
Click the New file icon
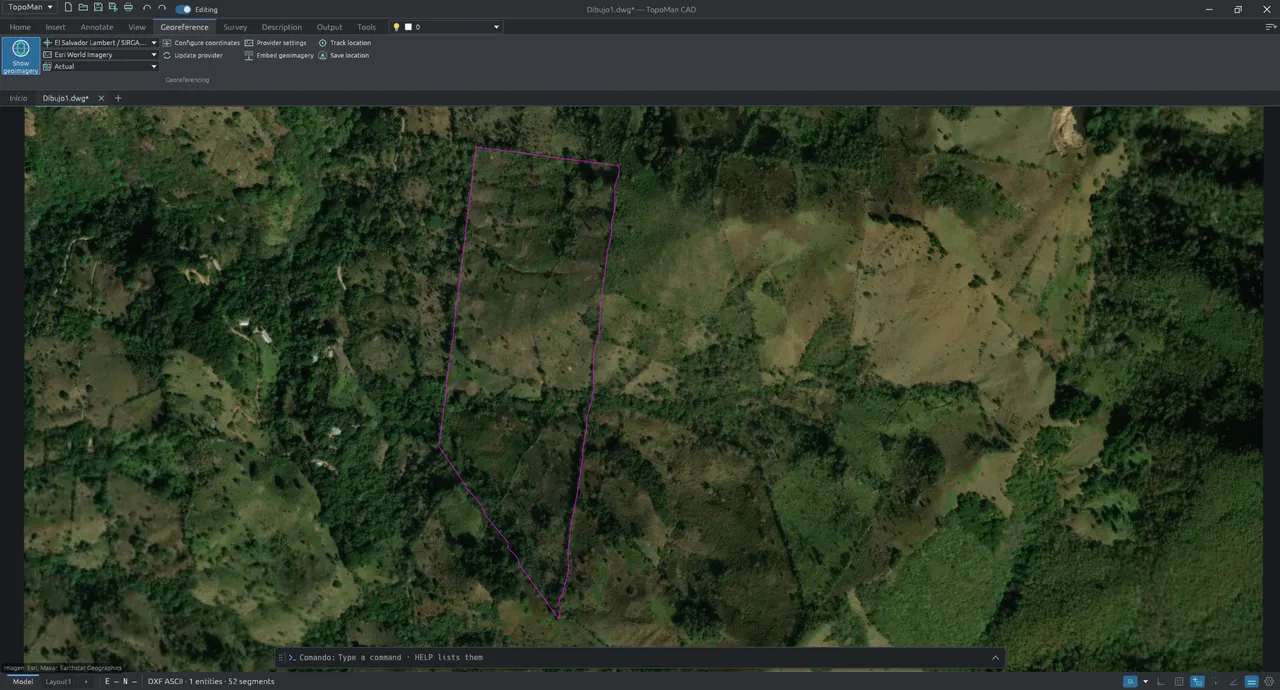click(x=68, y=8)
